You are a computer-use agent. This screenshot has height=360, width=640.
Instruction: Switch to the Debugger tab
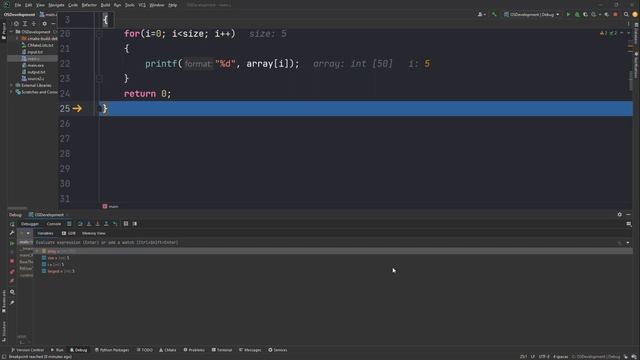(30, 224)
